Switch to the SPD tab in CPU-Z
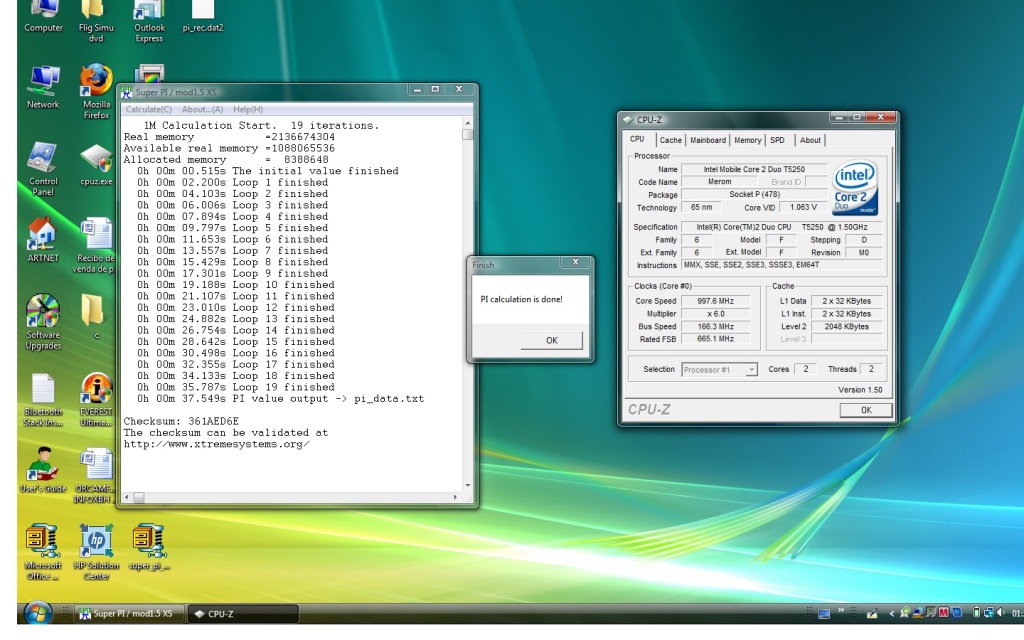This screenshot has width=1024, height=640. tap(777, 140)
